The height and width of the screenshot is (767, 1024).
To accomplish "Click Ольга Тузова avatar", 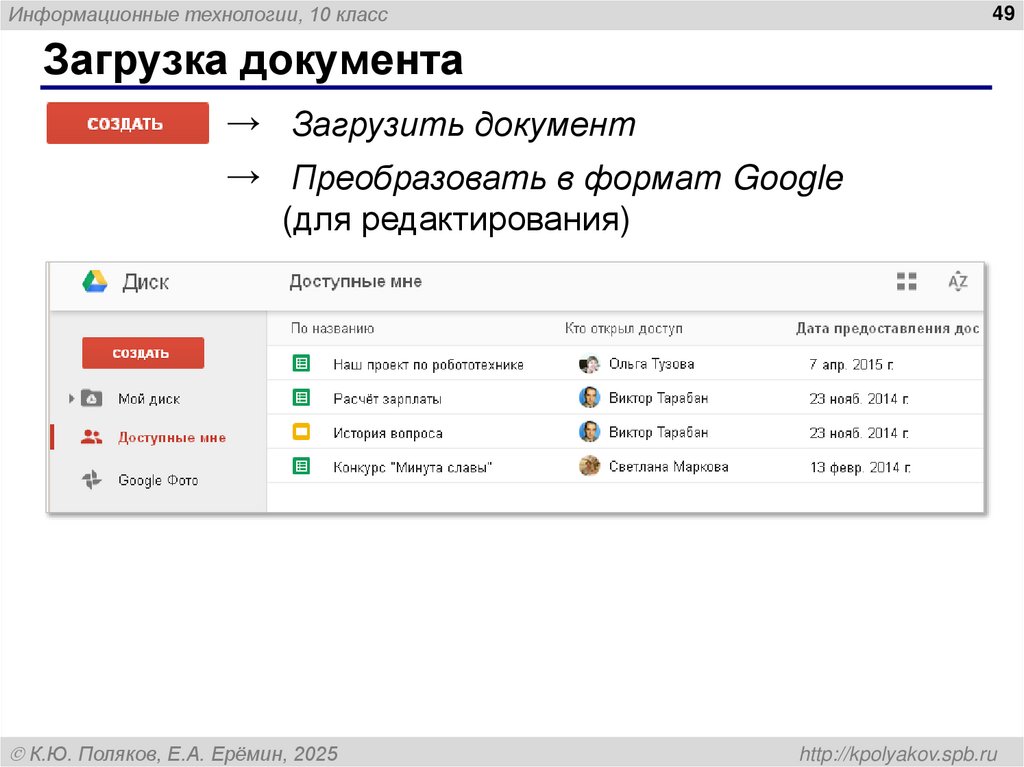I will [589, 364].
